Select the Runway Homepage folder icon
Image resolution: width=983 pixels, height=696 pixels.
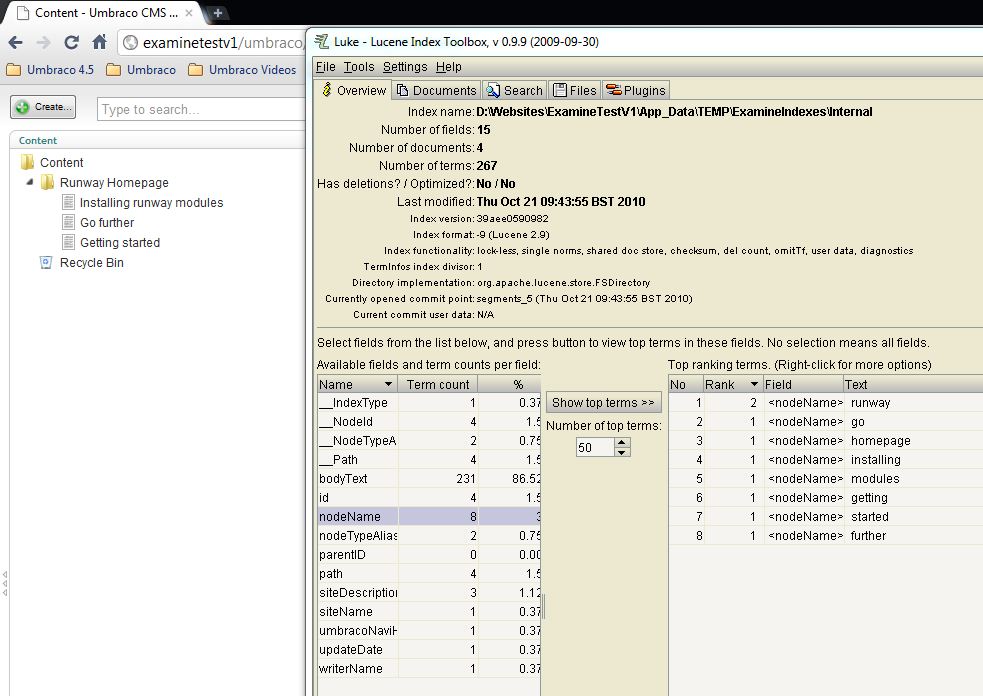point(47,182)
